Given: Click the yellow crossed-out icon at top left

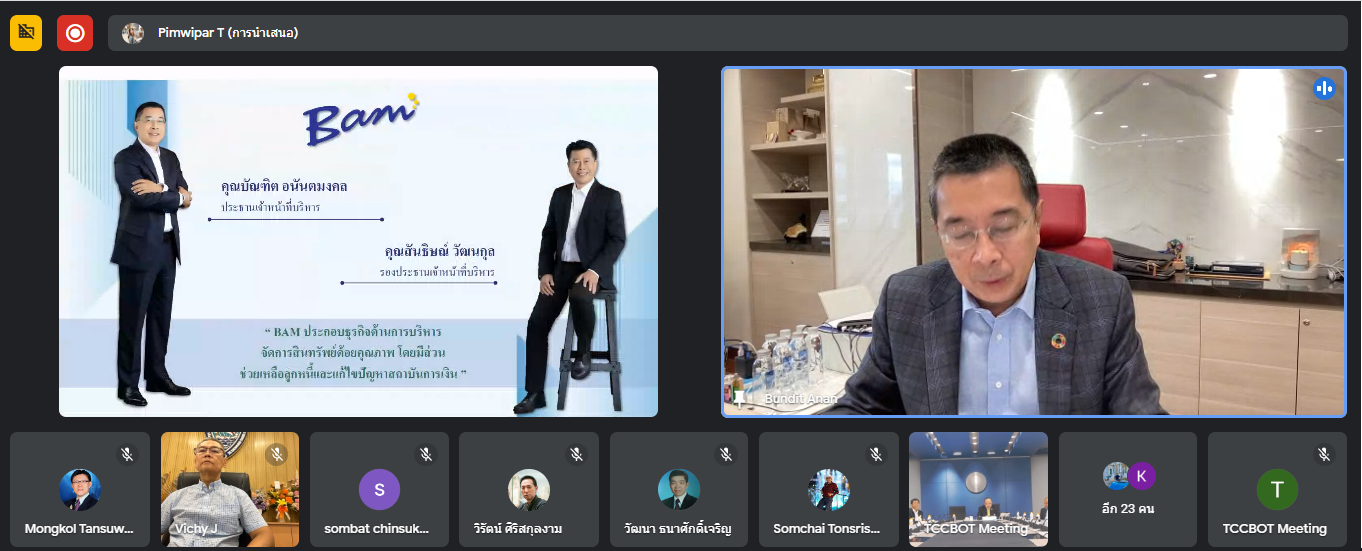Looking at the screenshot, I should pyautogui.click(x=26, y=33).
